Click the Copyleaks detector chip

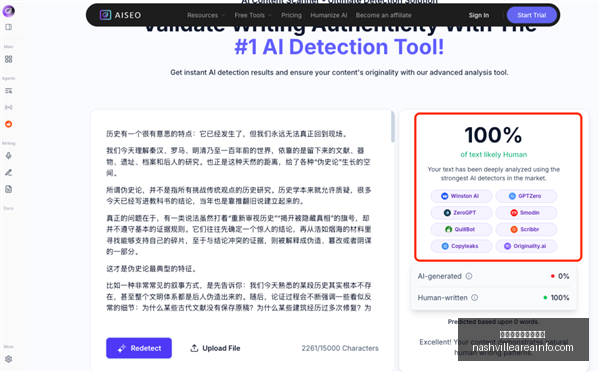click(x=461, y=246)
